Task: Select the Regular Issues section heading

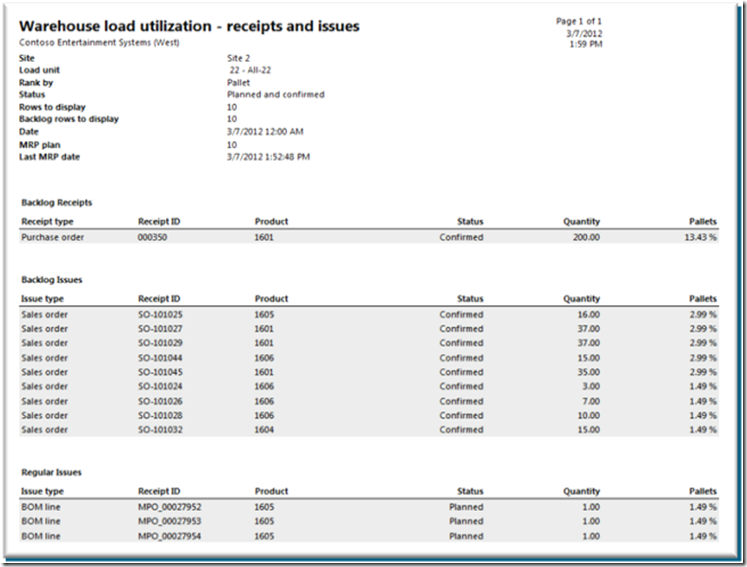Action: (51, 472)
